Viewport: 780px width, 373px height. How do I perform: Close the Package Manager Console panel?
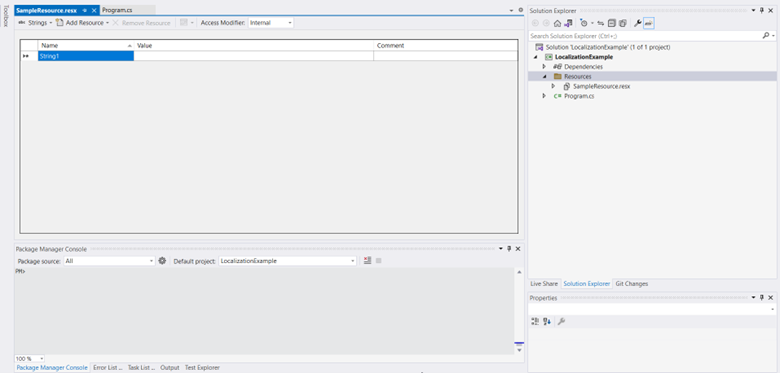(518, 249)
